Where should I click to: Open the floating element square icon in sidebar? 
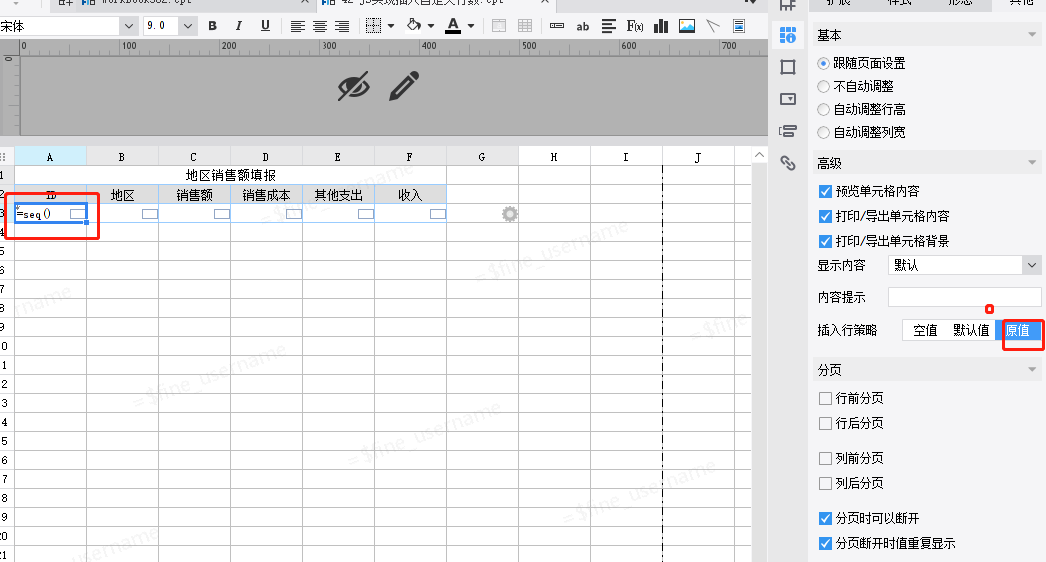pos(788,67)
